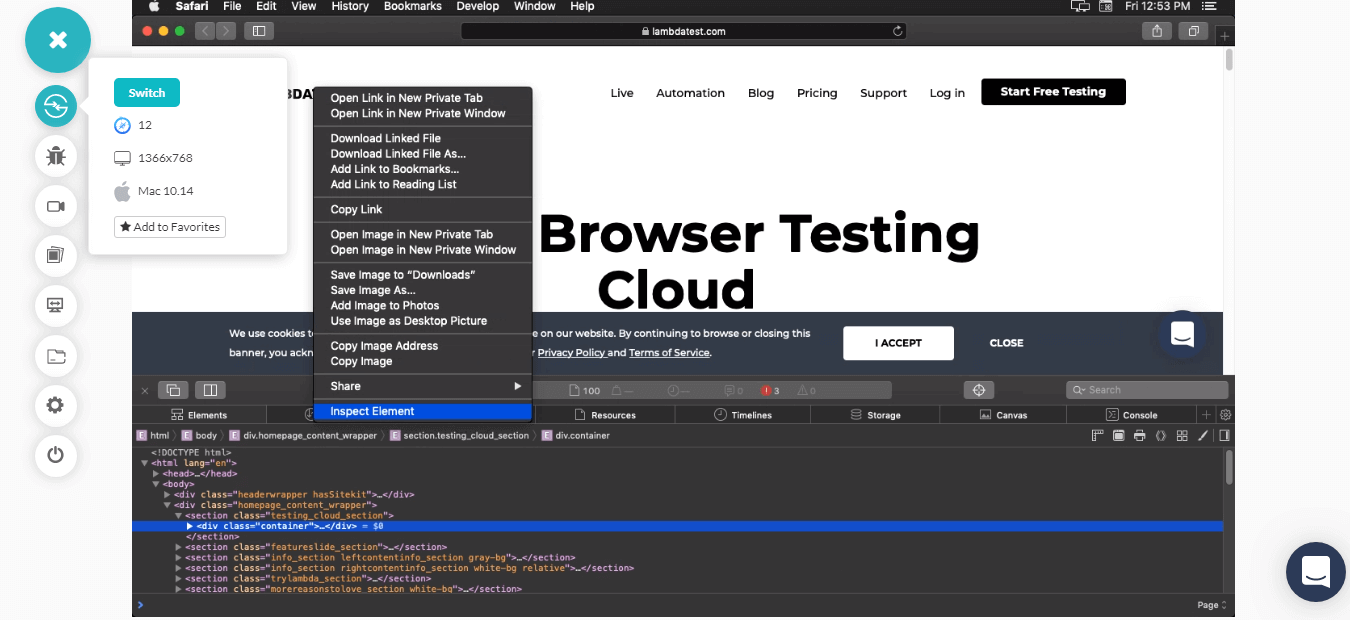
Task: Toggle the Safari sidebar button
Action: click(259, 31)
